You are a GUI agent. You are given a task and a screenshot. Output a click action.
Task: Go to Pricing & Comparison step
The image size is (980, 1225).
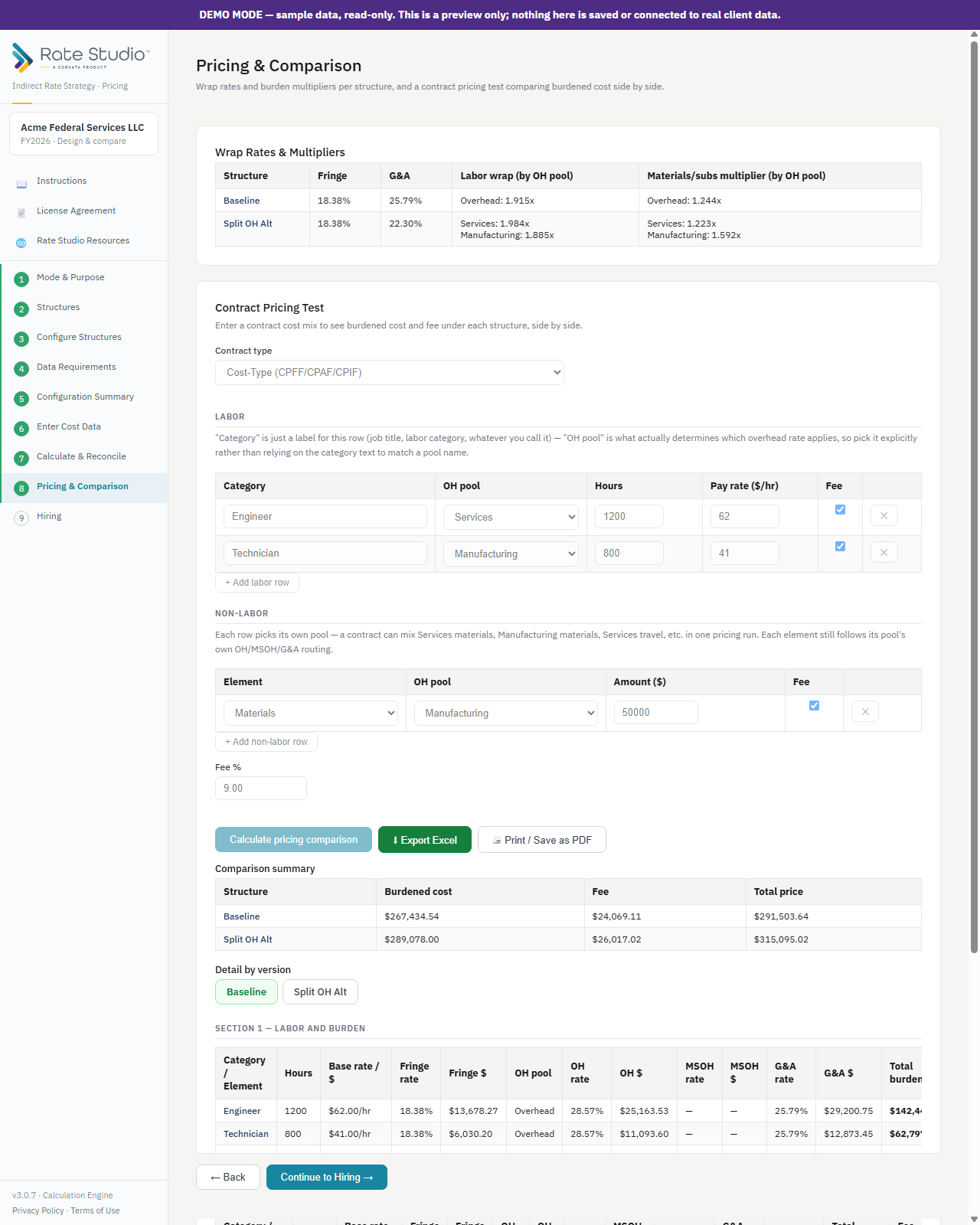[x=83, y=487]
